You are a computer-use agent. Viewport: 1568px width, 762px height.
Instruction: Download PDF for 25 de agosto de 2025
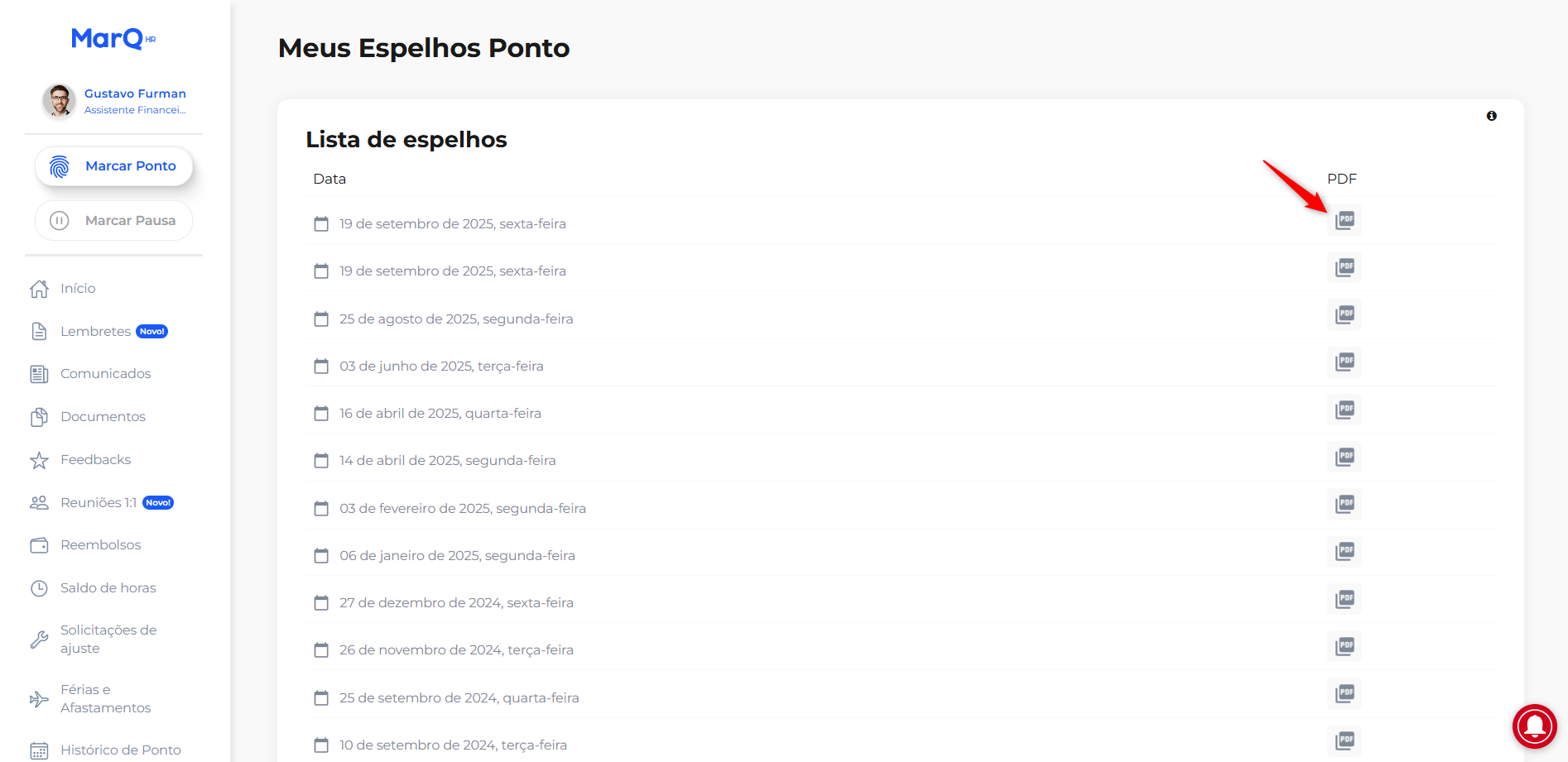pyautogui.click(x=1344, y=315)
